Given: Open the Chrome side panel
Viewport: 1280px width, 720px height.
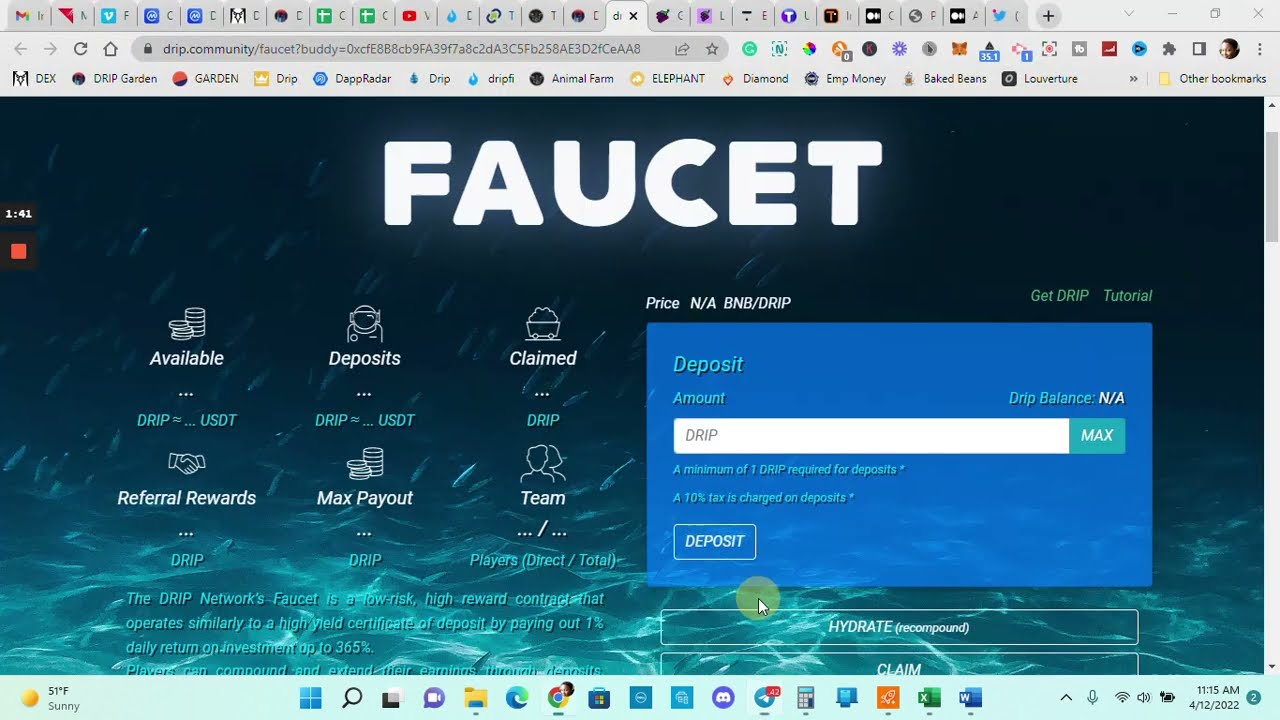Looking at the screenshot, I should [1199, 49].
